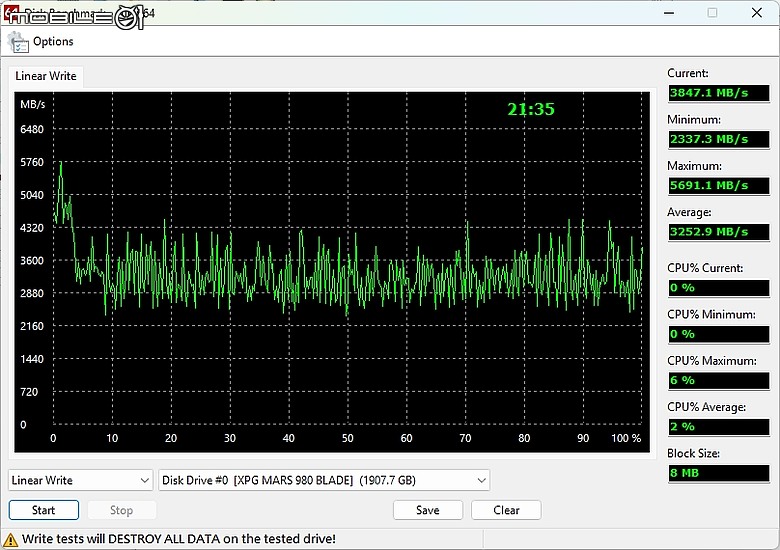Screen dimensions: 780x550
Task: Click the CPU% Average 2 % field
Action: (x=718, y=427)
